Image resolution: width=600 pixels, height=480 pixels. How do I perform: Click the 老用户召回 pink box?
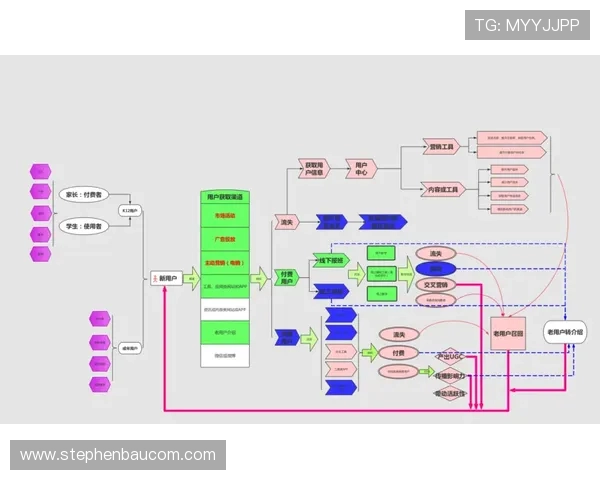click(509, 332)
